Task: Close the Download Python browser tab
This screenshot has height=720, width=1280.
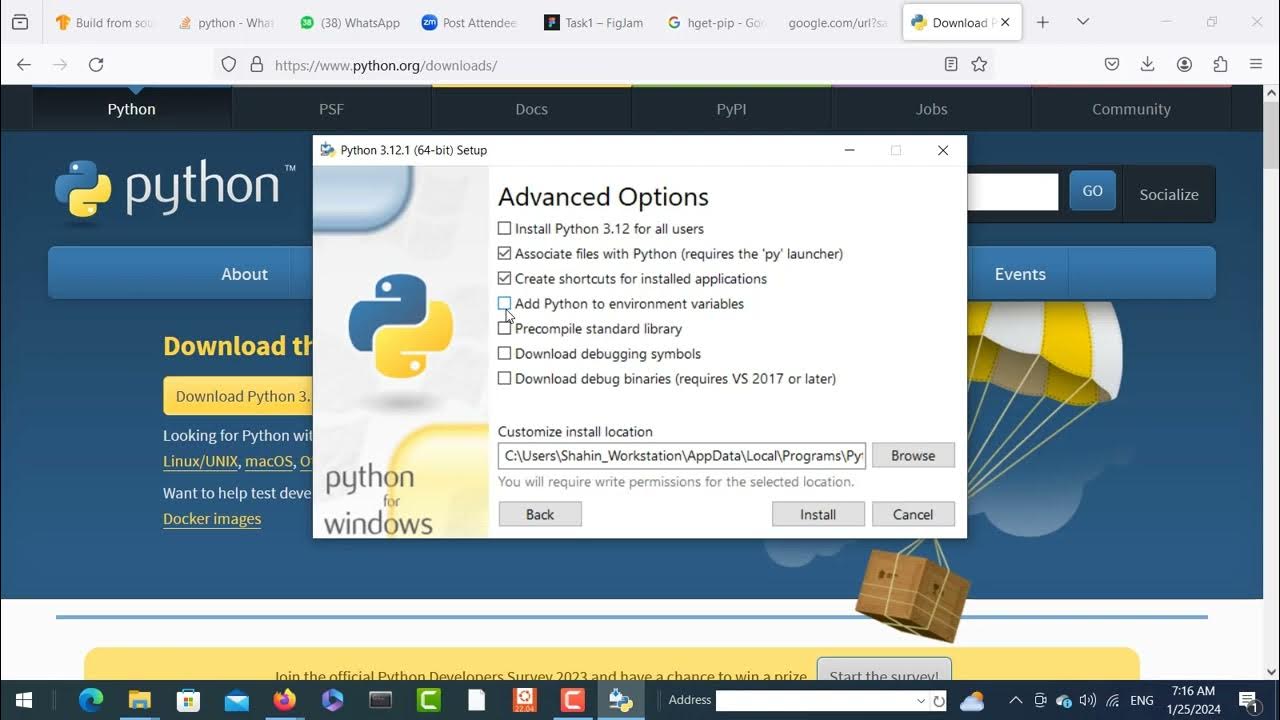Action: tap(1005, 22)
